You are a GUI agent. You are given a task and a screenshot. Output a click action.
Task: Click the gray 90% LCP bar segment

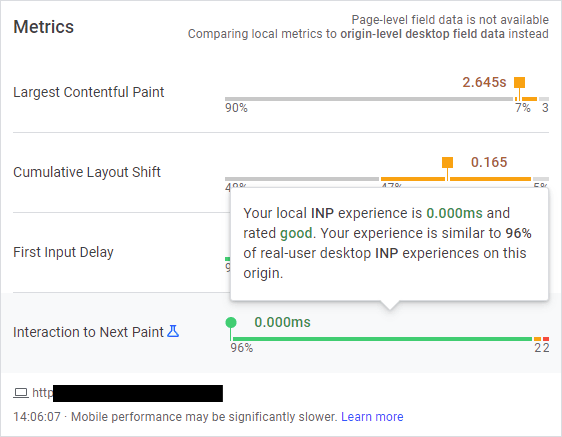(x=369, y=99)
